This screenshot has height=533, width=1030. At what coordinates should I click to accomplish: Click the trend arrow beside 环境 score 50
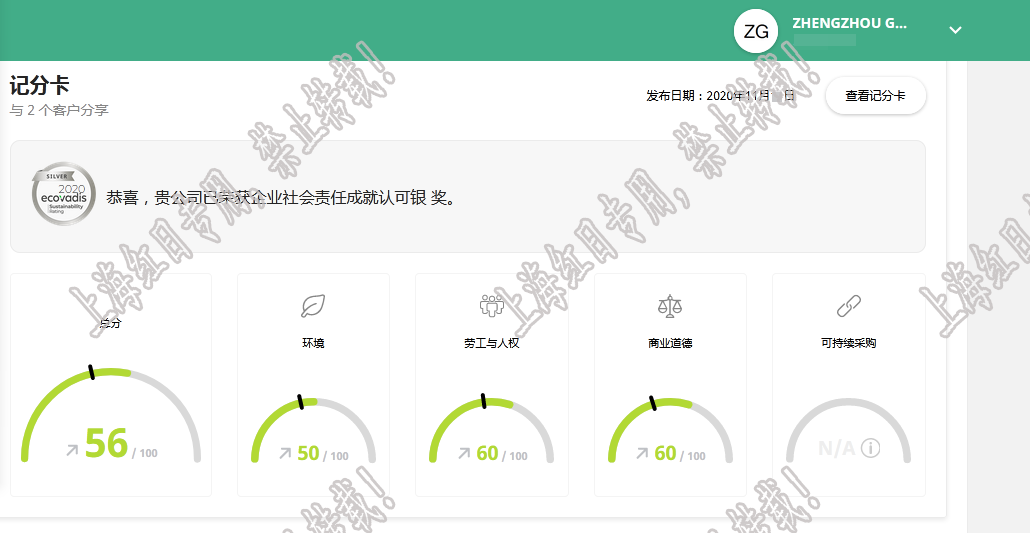coord(285,453)
